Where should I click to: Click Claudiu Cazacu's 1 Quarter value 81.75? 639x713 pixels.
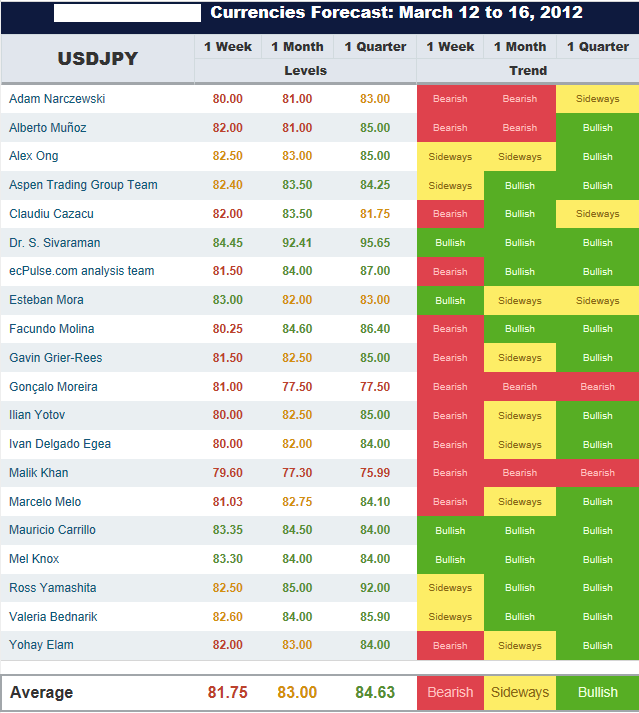point(375,214)
